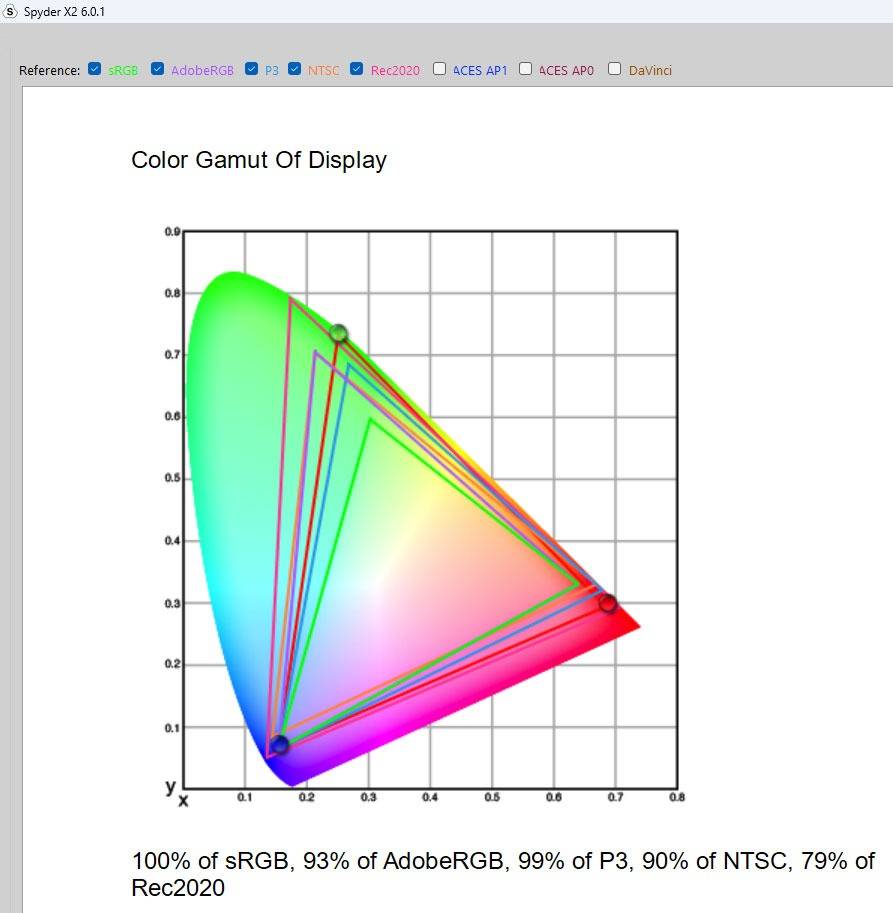Viewport: 893px width, 913px height.
Task: Click the top vertex of green sRGB triangle
Action: pyautogui.click(x=371, y=419)
